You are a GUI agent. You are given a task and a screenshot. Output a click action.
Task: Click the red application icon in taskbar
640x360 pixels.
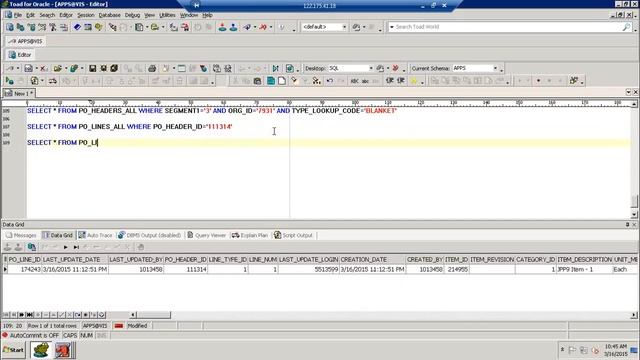[62, 350]
